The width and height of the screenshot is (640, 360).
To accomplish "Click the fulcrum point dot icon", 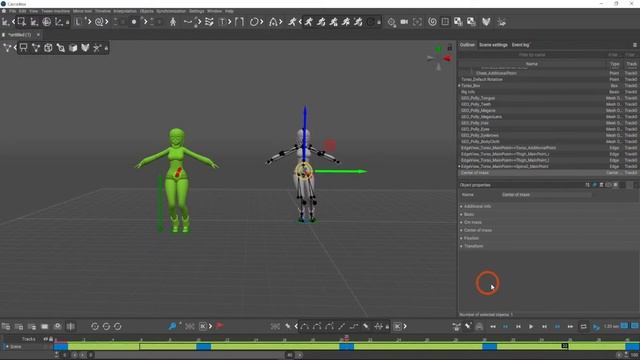I will [x=133, y=22].
